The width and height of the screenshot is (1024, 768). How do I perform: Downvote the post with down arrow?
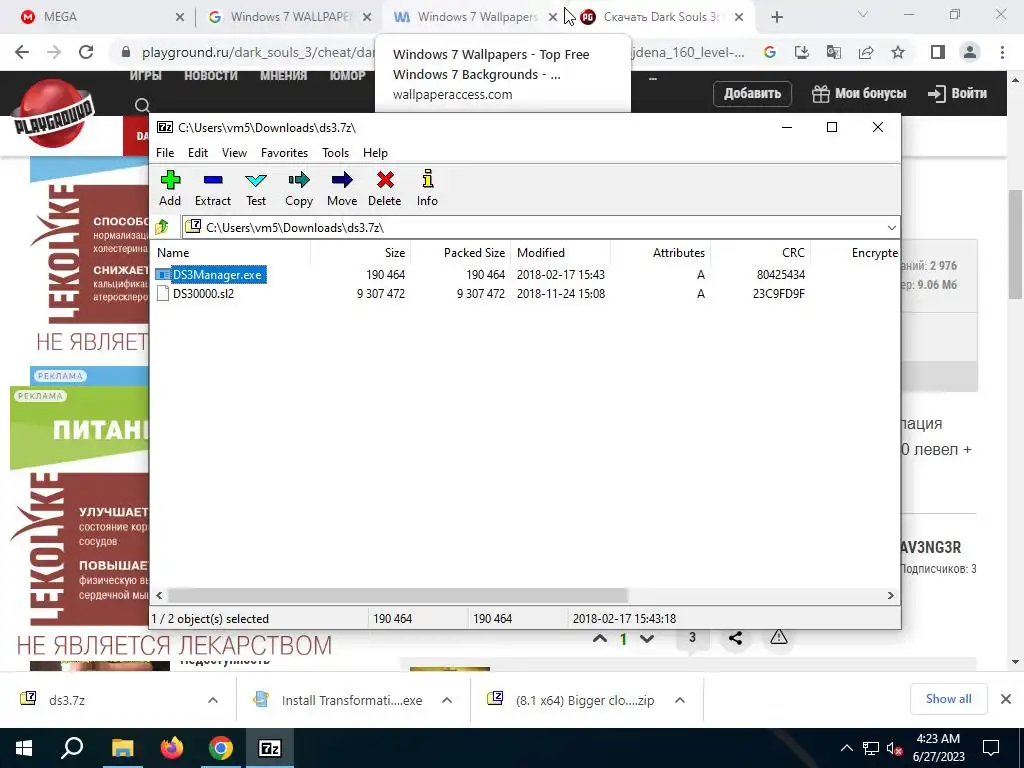647,639
